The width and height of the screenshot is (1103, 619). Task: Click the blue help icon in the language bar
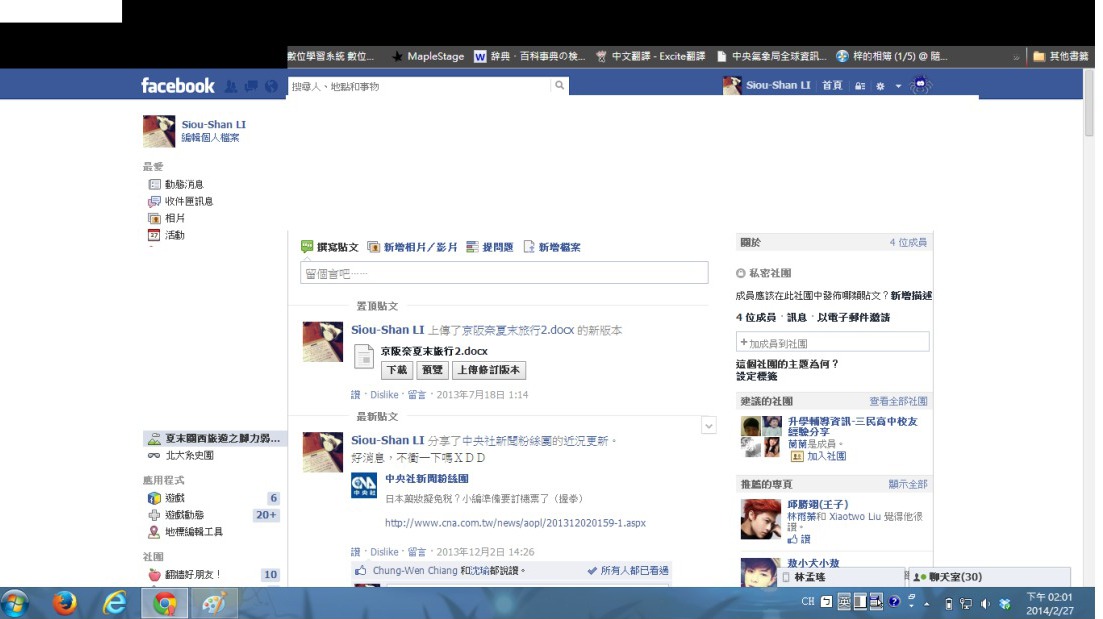[x=894, y=601]
